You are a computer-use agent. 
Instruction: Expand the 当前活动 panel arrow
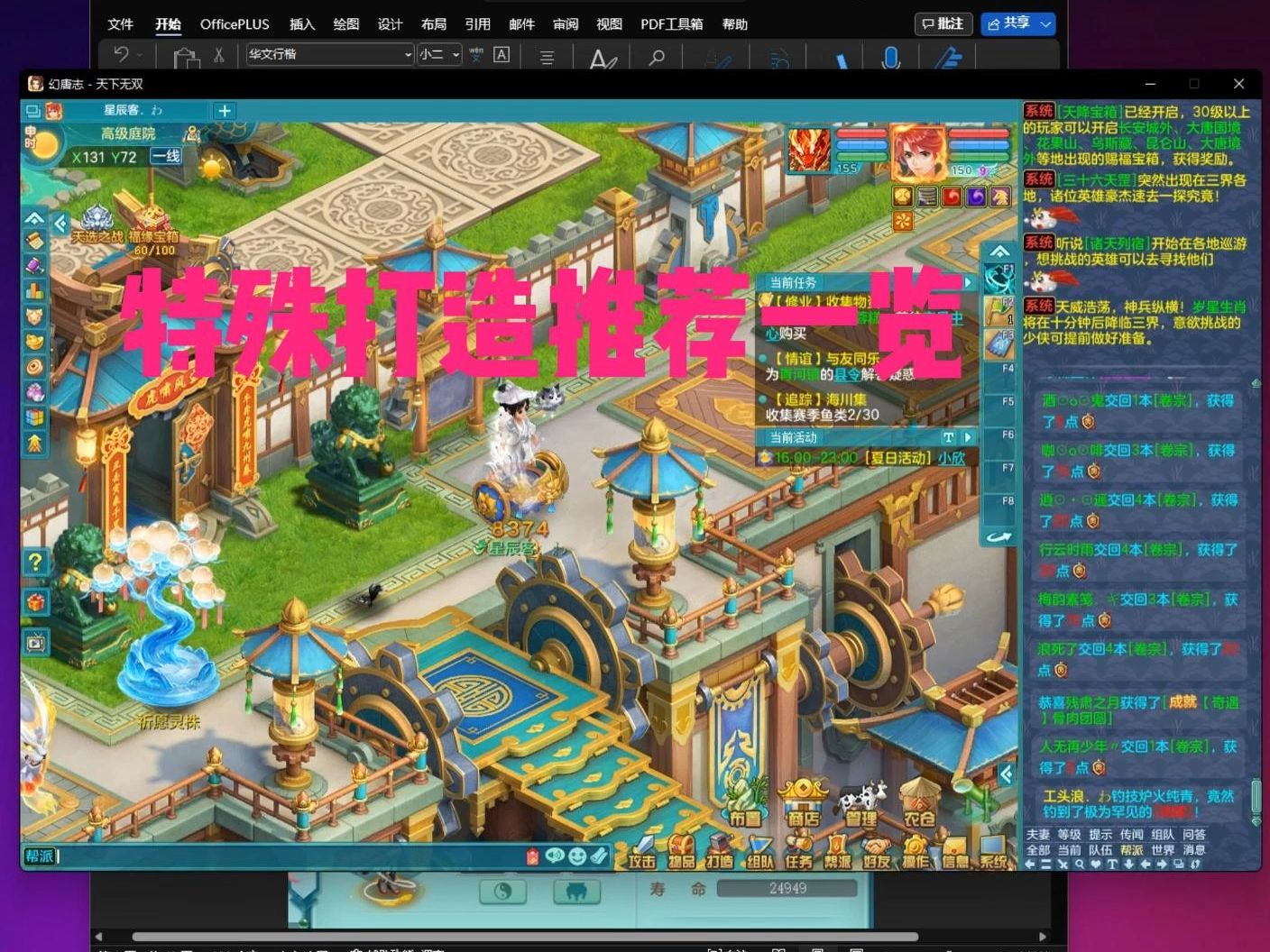pyautogui.click(x=968, y=437)
